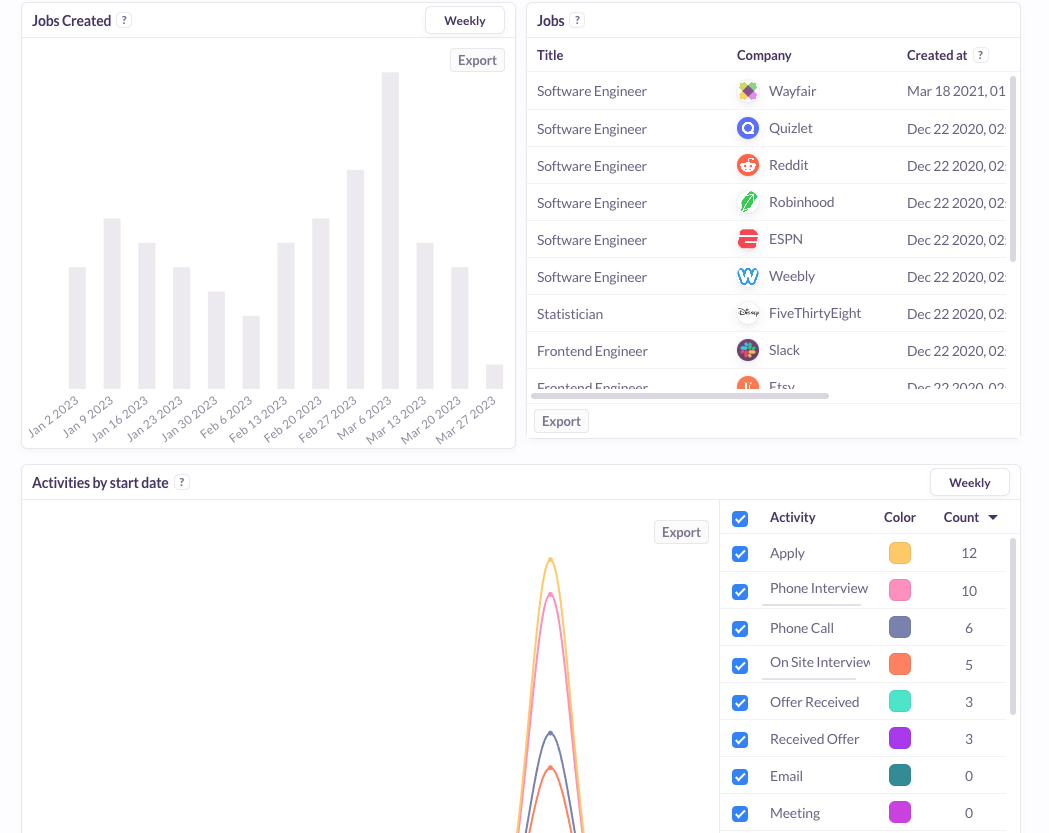Click the Quizlet company logo
The height and width of the screenshot is (833, 1049).
(x=748, y=128)
